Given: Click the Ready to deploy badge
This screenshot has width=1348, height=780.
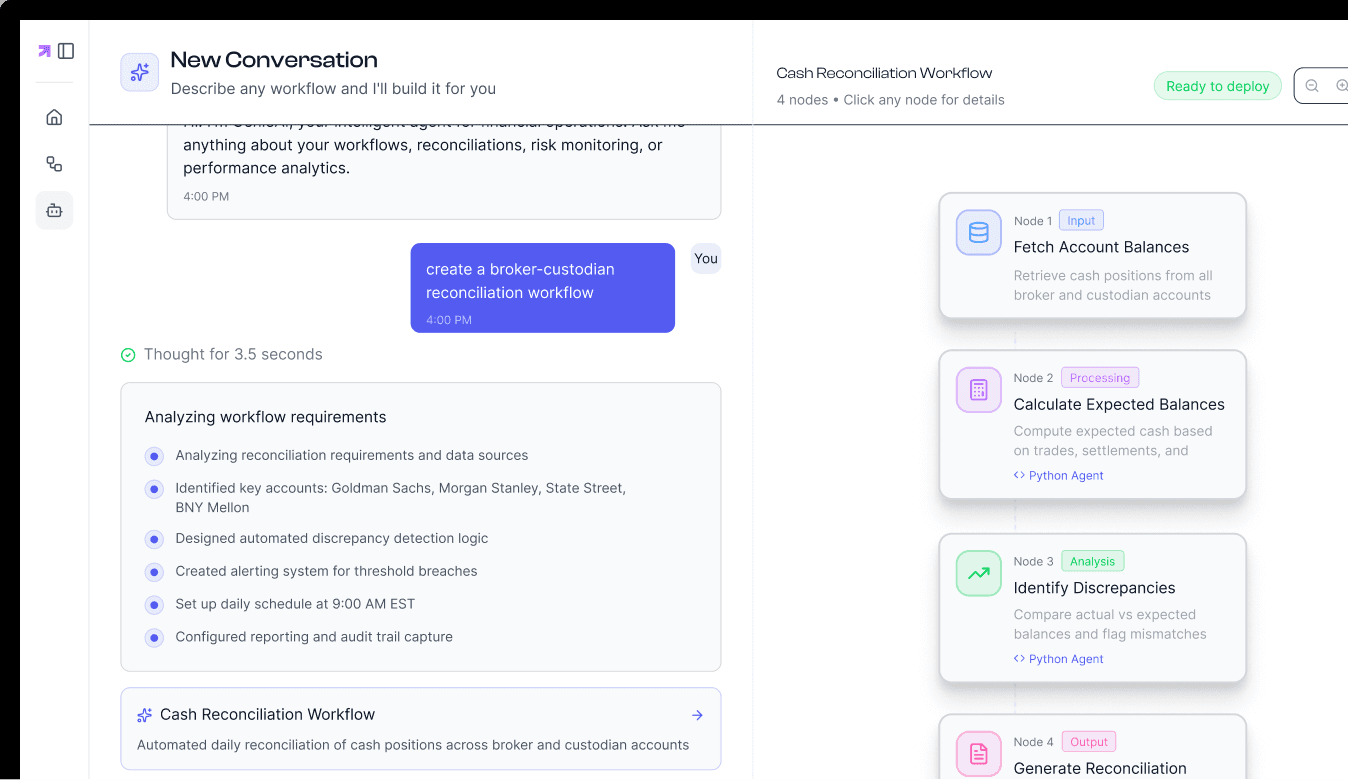Looking at the screenshot, I should (1217, 86).
